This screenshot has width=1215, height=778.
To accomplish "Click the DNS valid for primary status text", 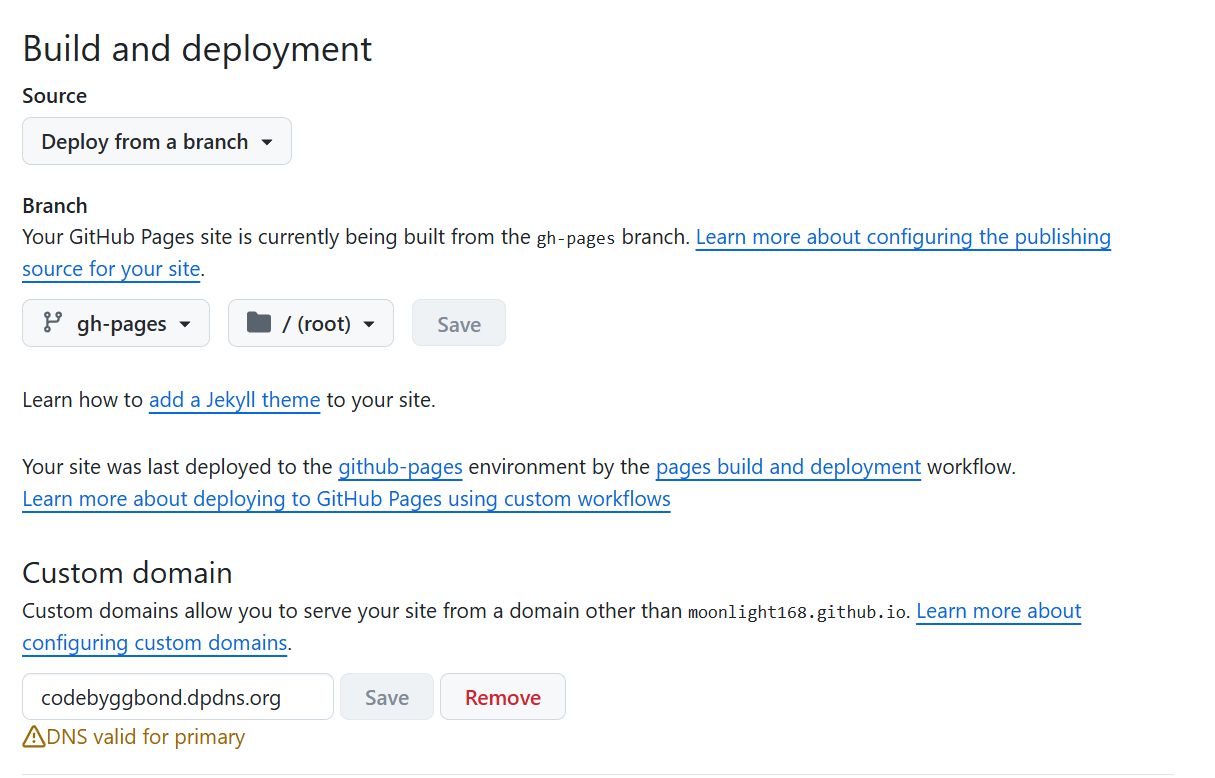I will pyautogui.click(x=146, y=738).
